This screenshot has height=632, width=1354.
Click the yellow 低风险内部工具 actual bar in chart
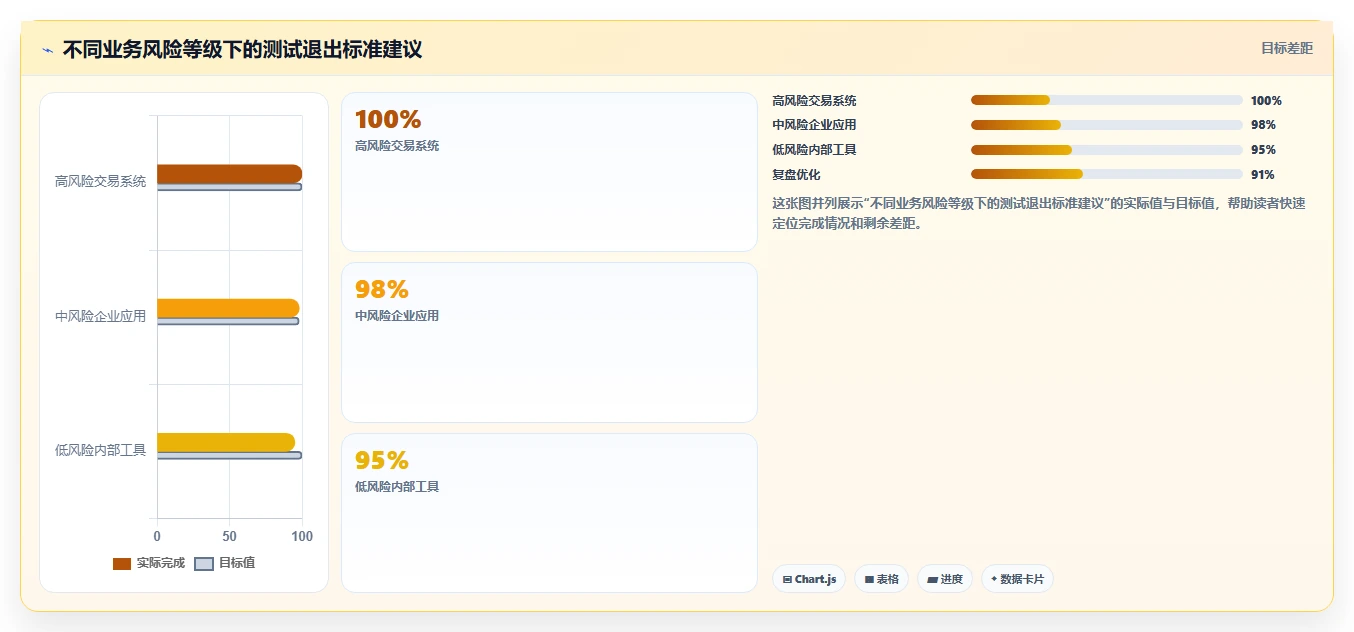[226, 442]
